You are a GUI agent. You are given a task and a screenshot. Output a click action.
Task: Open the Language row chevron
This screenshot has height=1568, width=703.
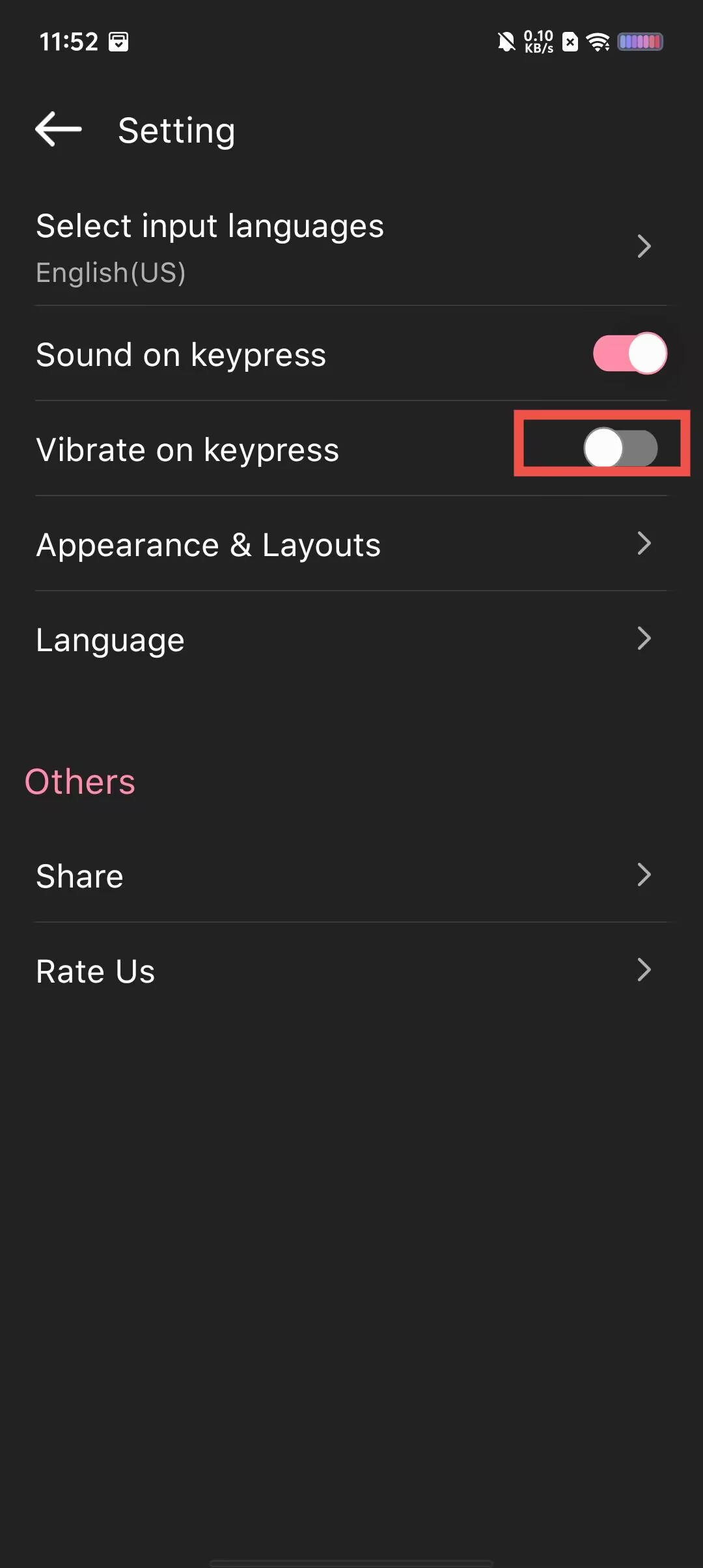click(644, 638)
